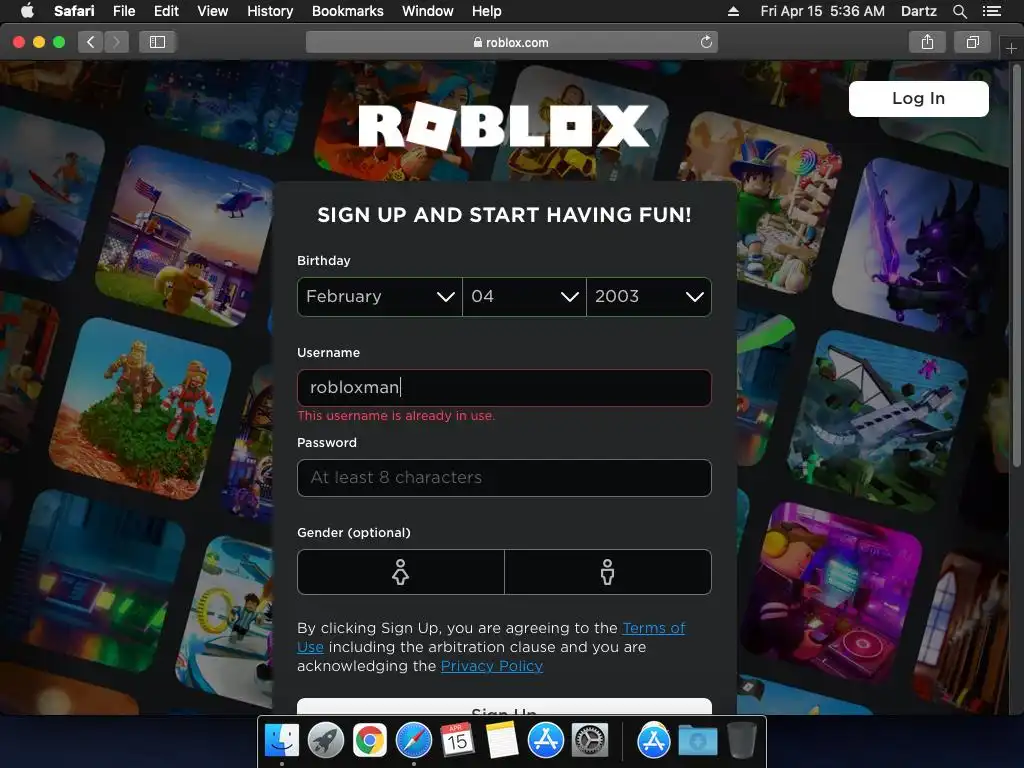Click the Apple menu icon
The image size is (1024, 768).
27,11
